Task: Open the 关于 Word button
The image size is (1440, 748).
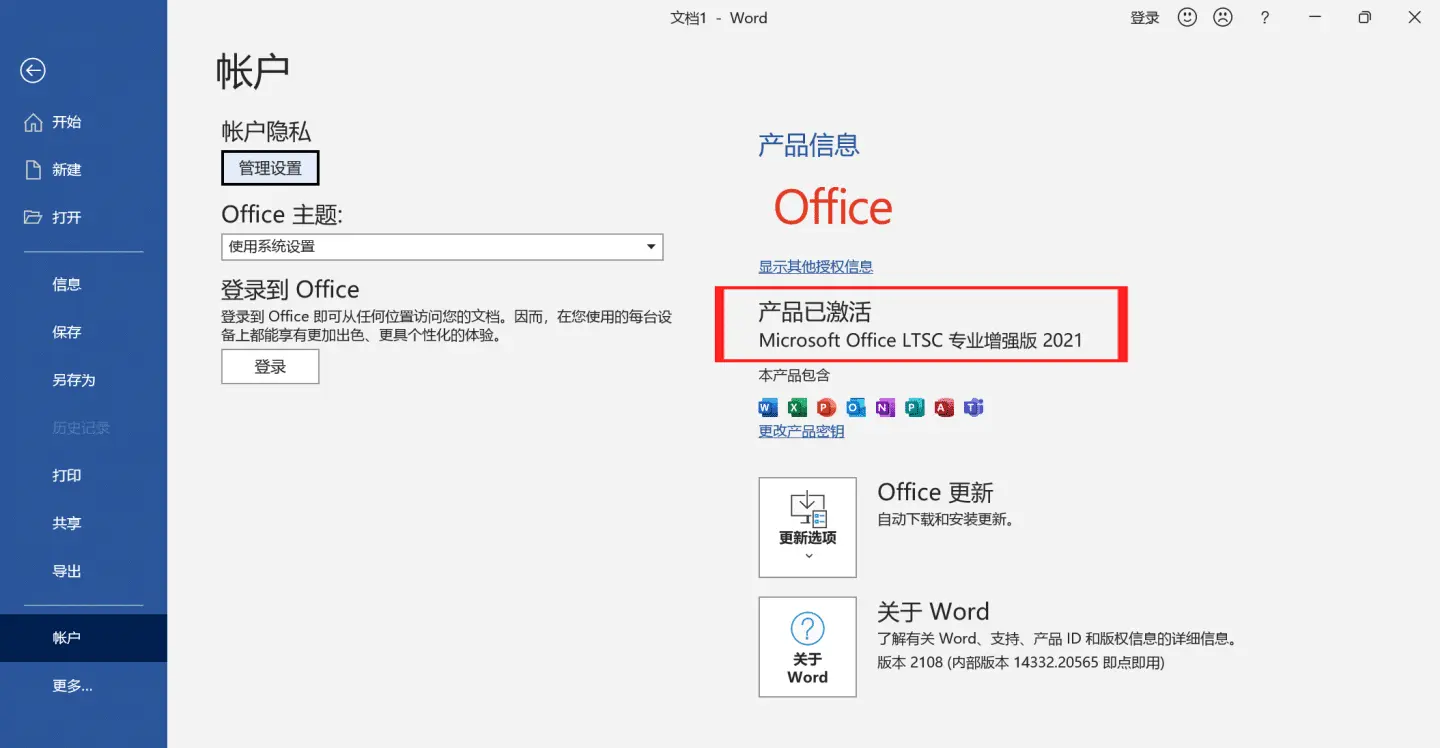Action: click(807, 647)
